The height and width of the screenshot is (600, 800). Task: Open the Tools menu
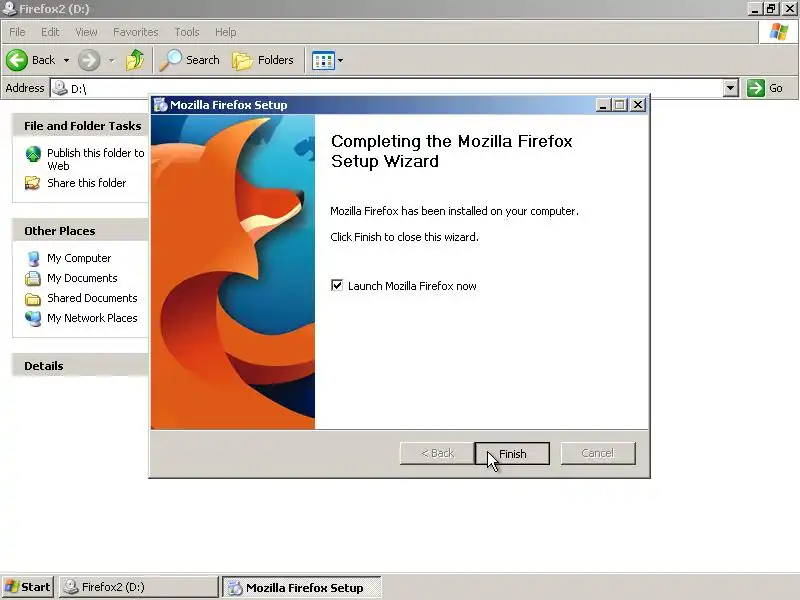[x=187, y=32]
